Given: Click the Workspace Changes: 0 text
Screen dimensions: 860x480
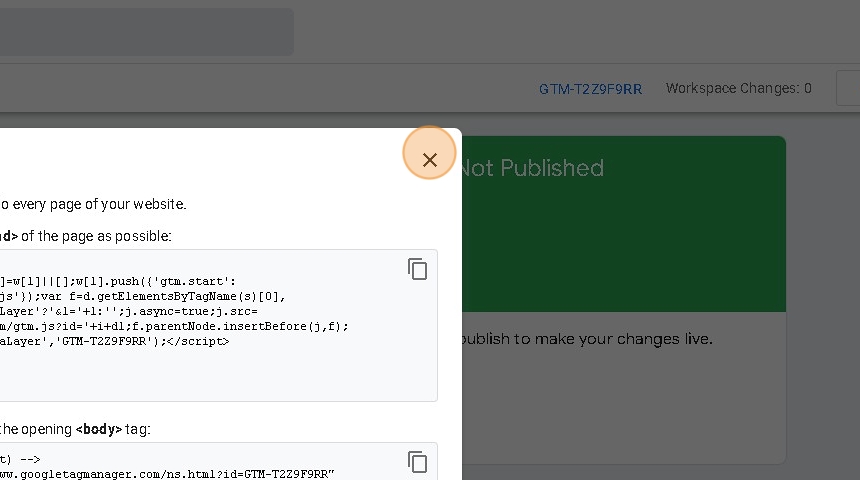Looking at the screenshot, I should 738,88.
